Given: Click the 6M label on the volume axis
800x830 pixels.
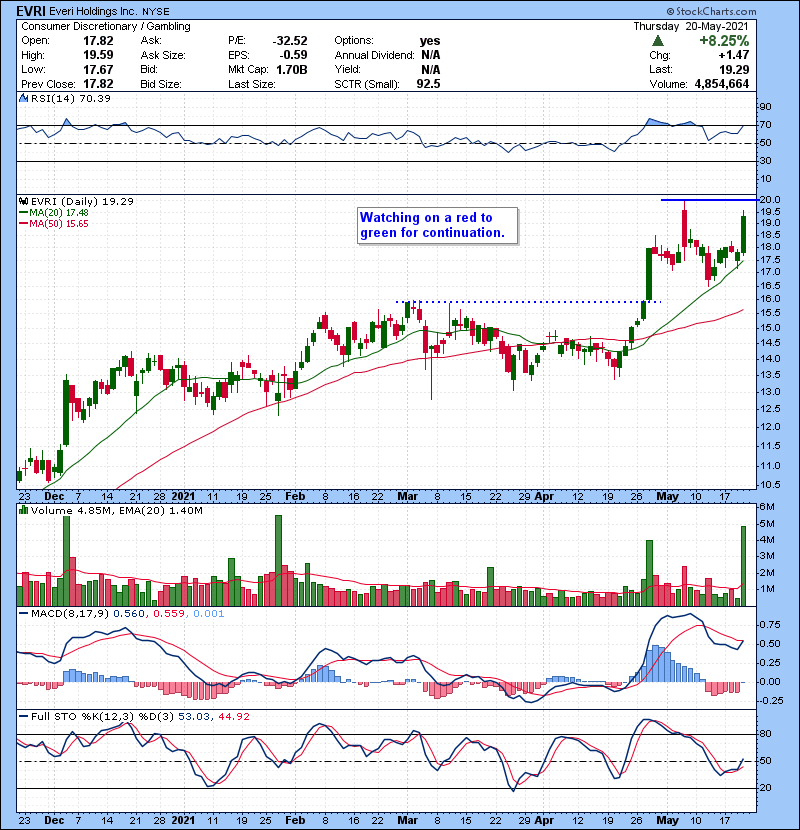Looking at the screenshot, I should [767, 507].
